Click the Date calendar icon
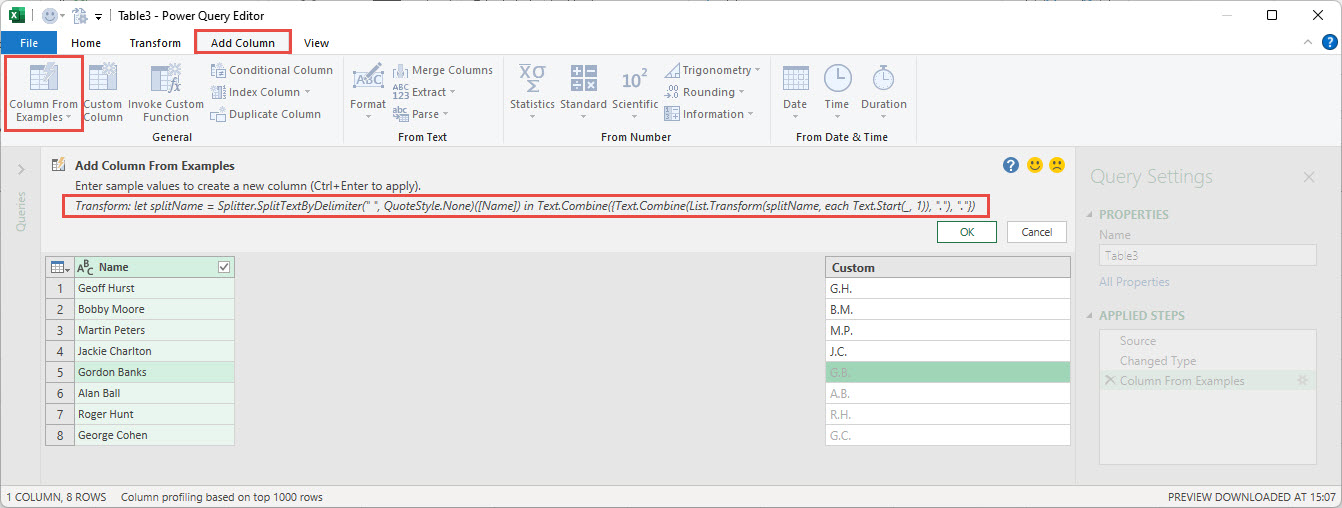 795,79
